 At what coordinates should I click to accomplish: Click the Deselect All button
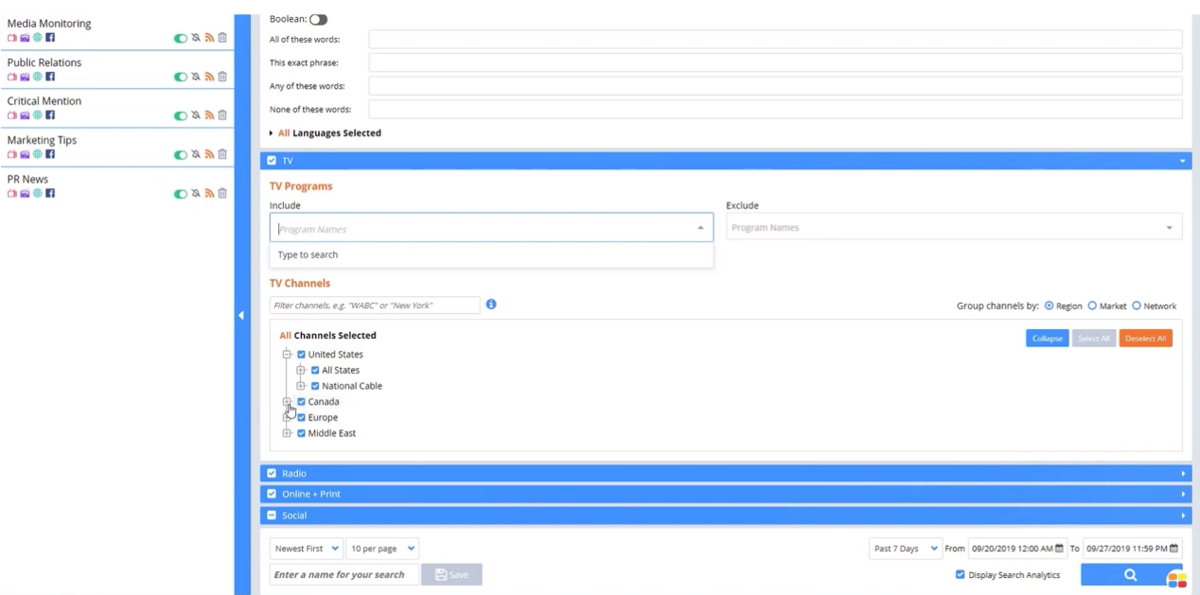pyautogui.click(x=1146, y=338)
